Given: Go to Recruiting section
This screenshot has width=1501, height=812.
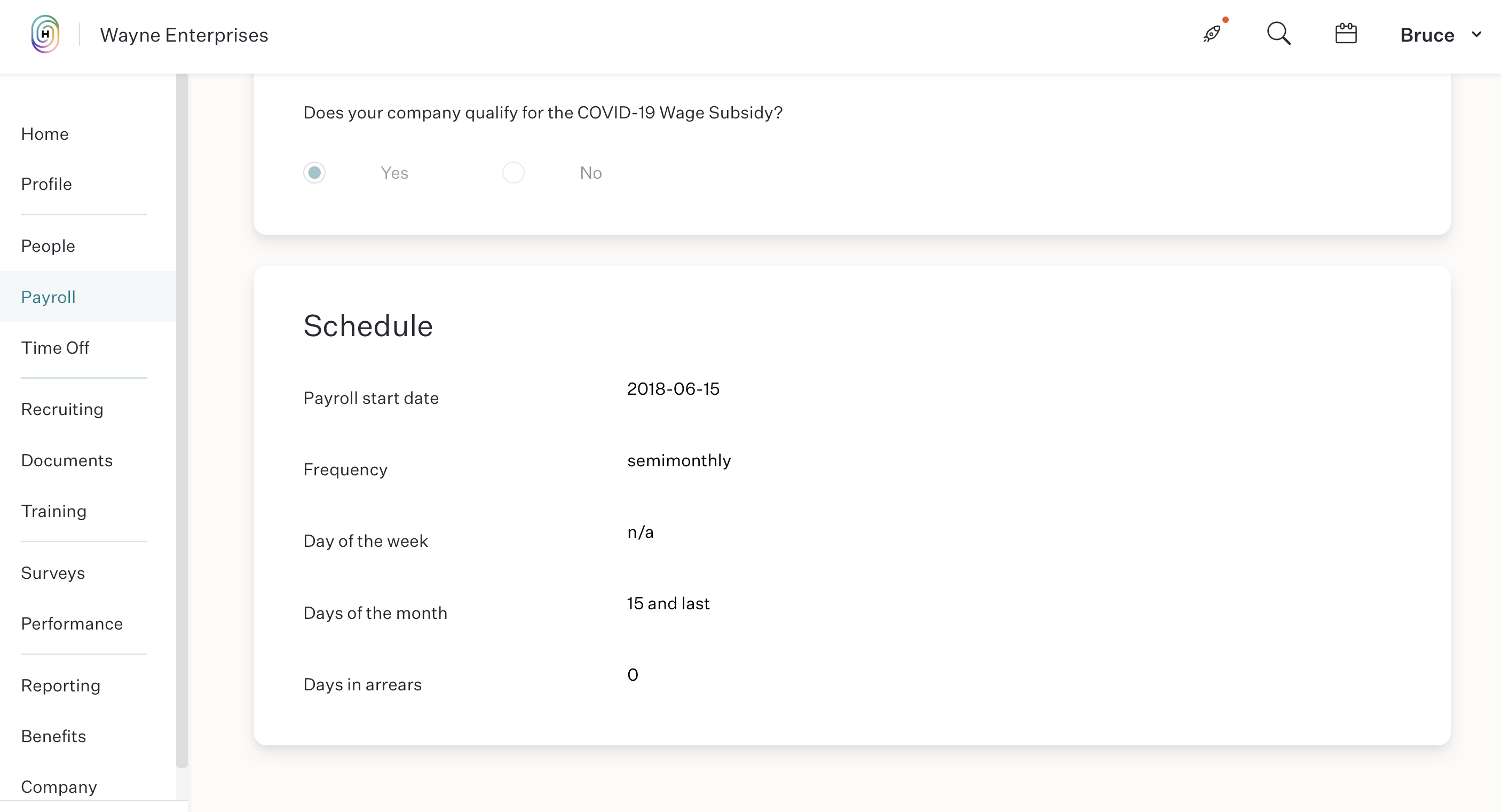Looking at the screenshot, I should (x=62, y=410).
